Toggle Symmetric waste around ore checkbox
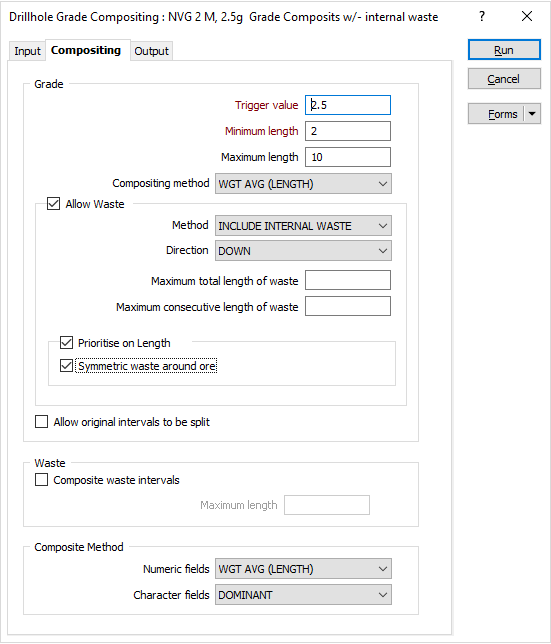The width and height of the screenshot is (551, 644). (67, 366)
